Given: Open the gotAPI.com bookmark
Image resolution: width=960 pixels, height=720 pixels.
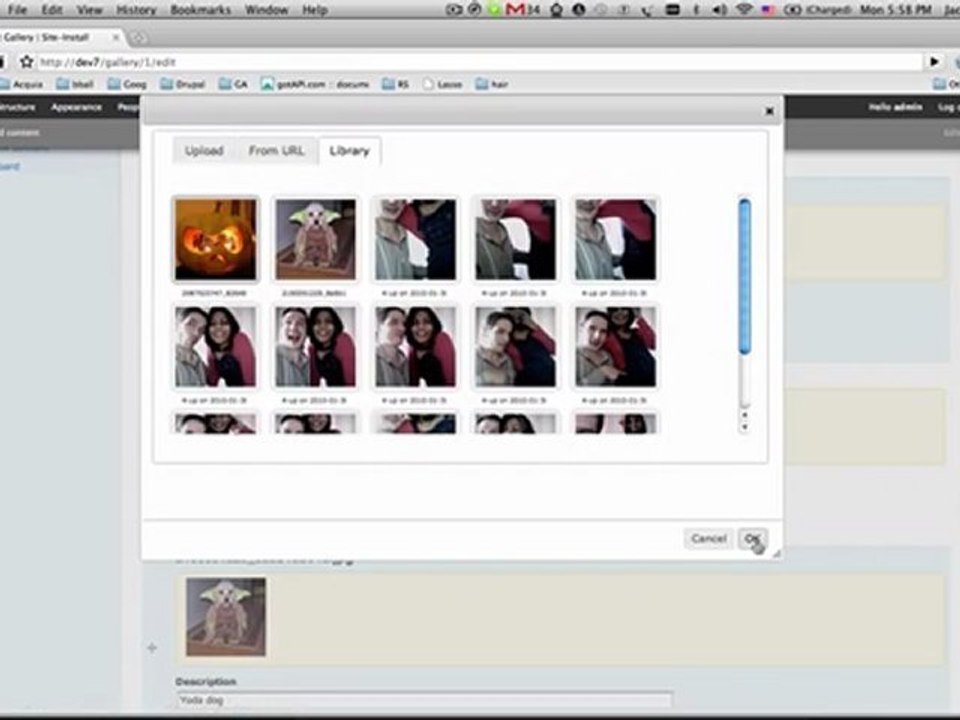Looking at the screenshot, I should click(315, 84).
